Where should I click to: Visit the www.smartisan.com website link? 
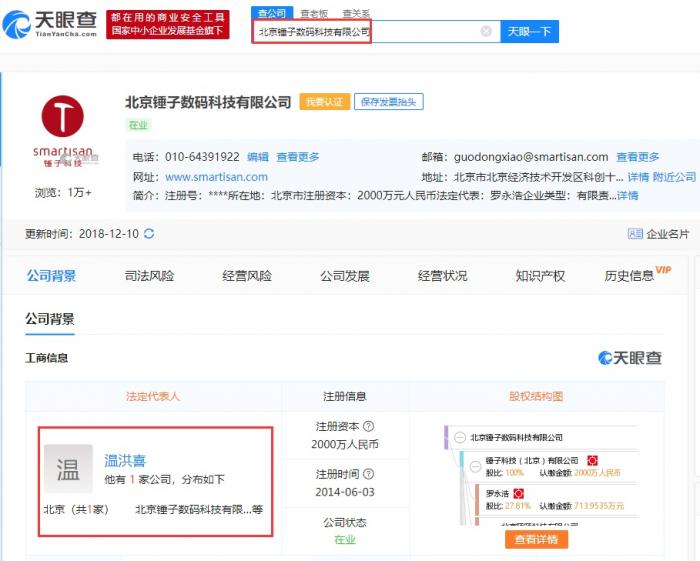(x=217, y=177)
